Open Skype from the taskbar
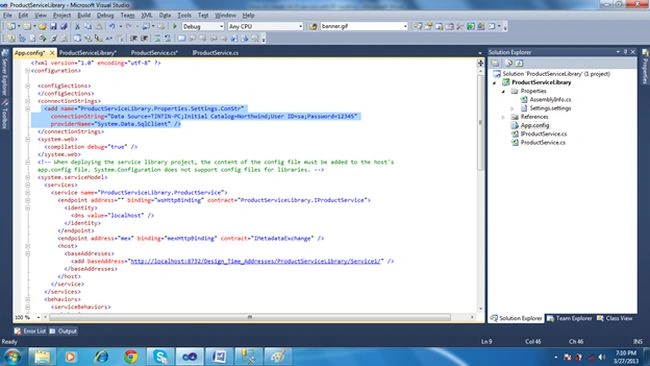Image resolution: width=650 pixels, height=366 pixels. (x=160, y=356)
